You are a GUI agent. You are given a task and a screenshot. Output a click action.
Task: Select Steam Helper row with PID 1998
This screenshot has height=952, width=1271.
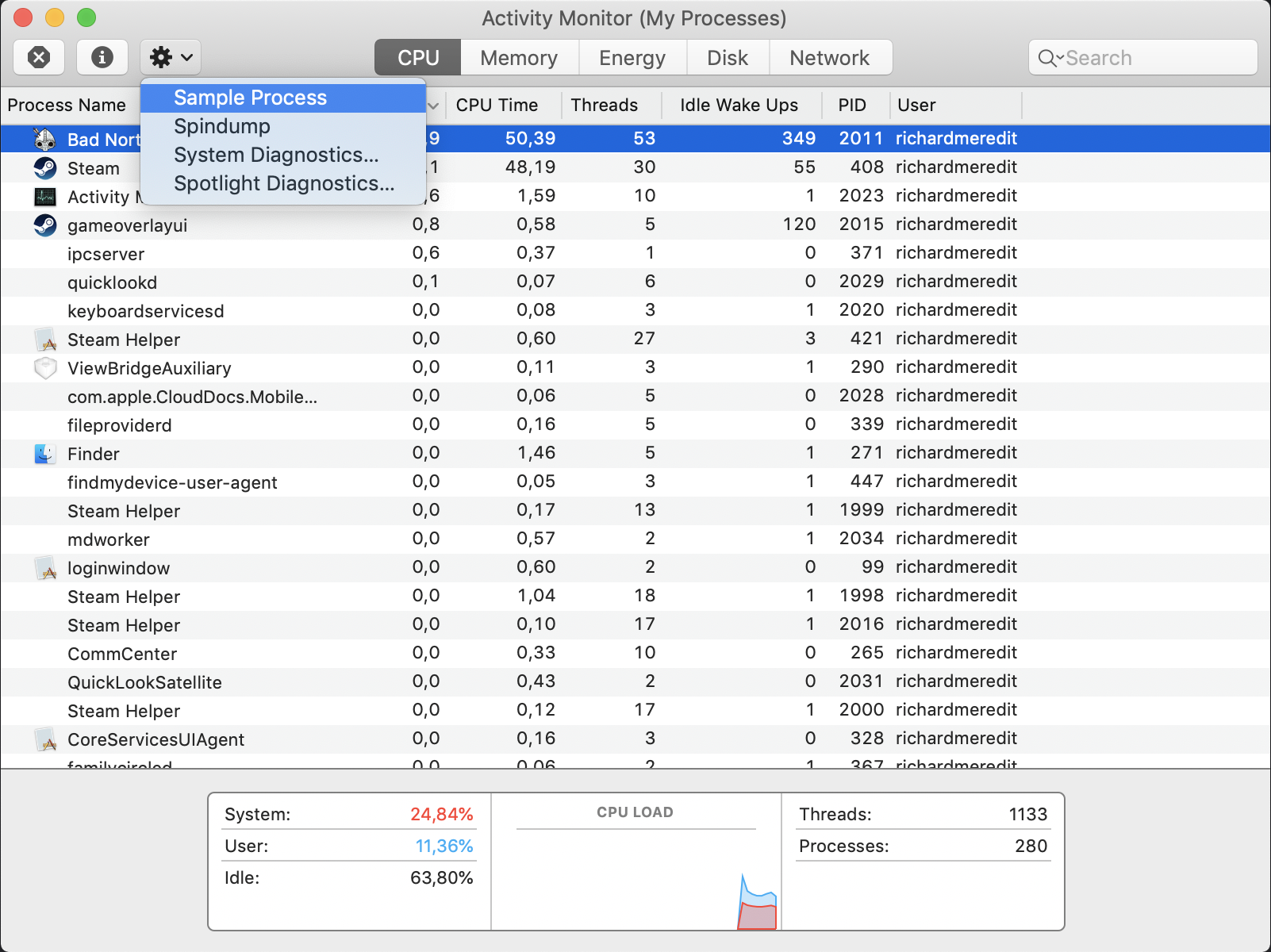(635, 596)
